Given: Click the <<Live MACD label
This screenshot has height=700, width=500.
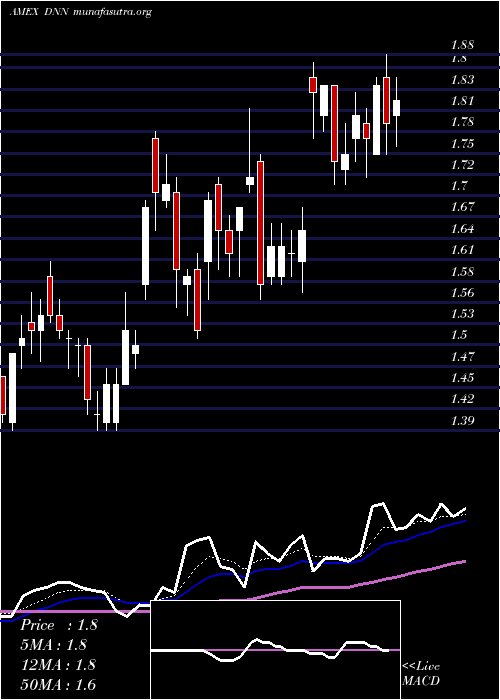Looking at the screenshot, I should pos(421,674).
